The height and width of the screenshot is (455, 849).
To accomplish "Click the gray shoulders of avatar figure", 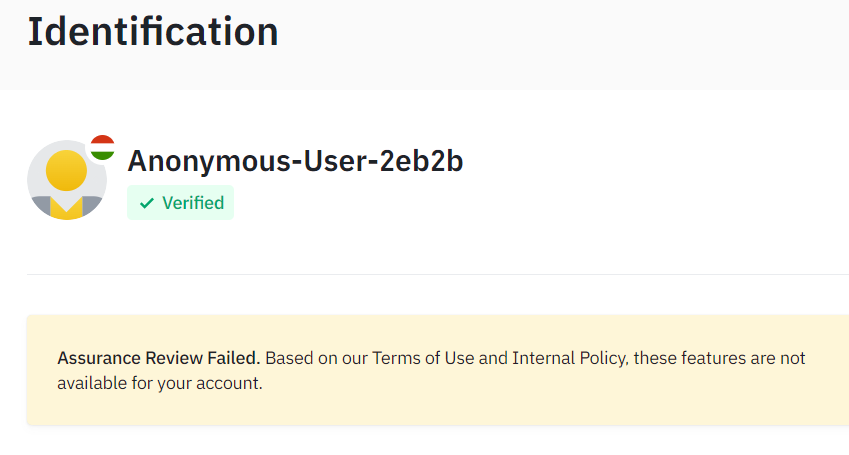I will click(x=41, y=205).
